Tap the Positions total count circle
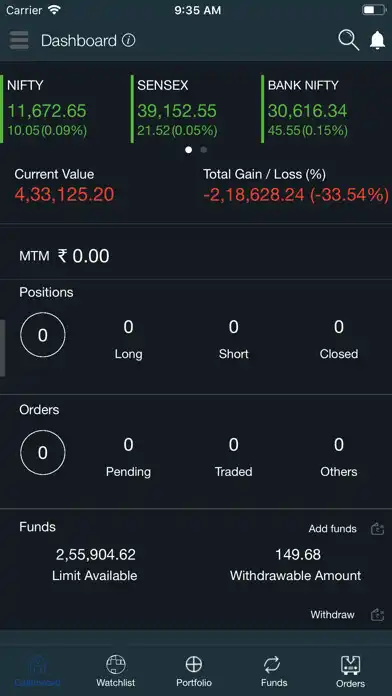 (x=43, y=335)
